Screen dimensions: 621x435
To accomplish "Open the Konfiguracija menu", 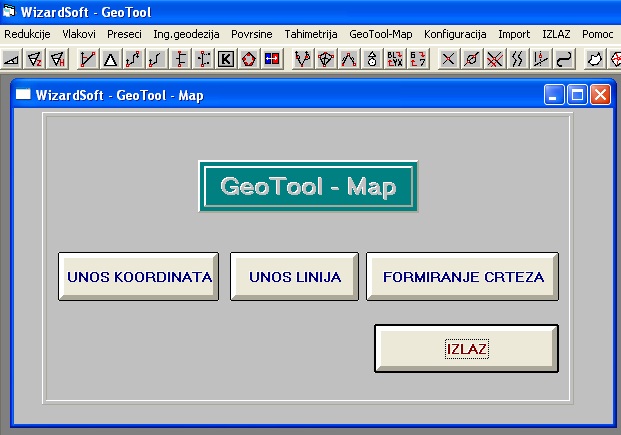I will 455,34.
